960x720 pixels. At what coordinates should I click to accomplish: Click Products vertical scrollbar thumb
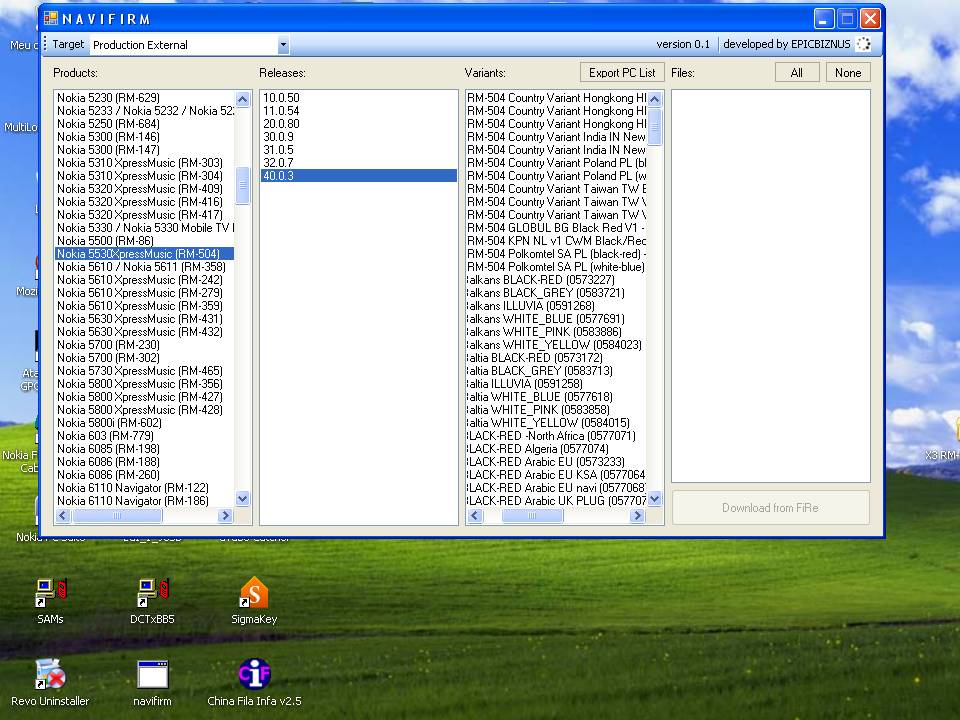point(242,186)
